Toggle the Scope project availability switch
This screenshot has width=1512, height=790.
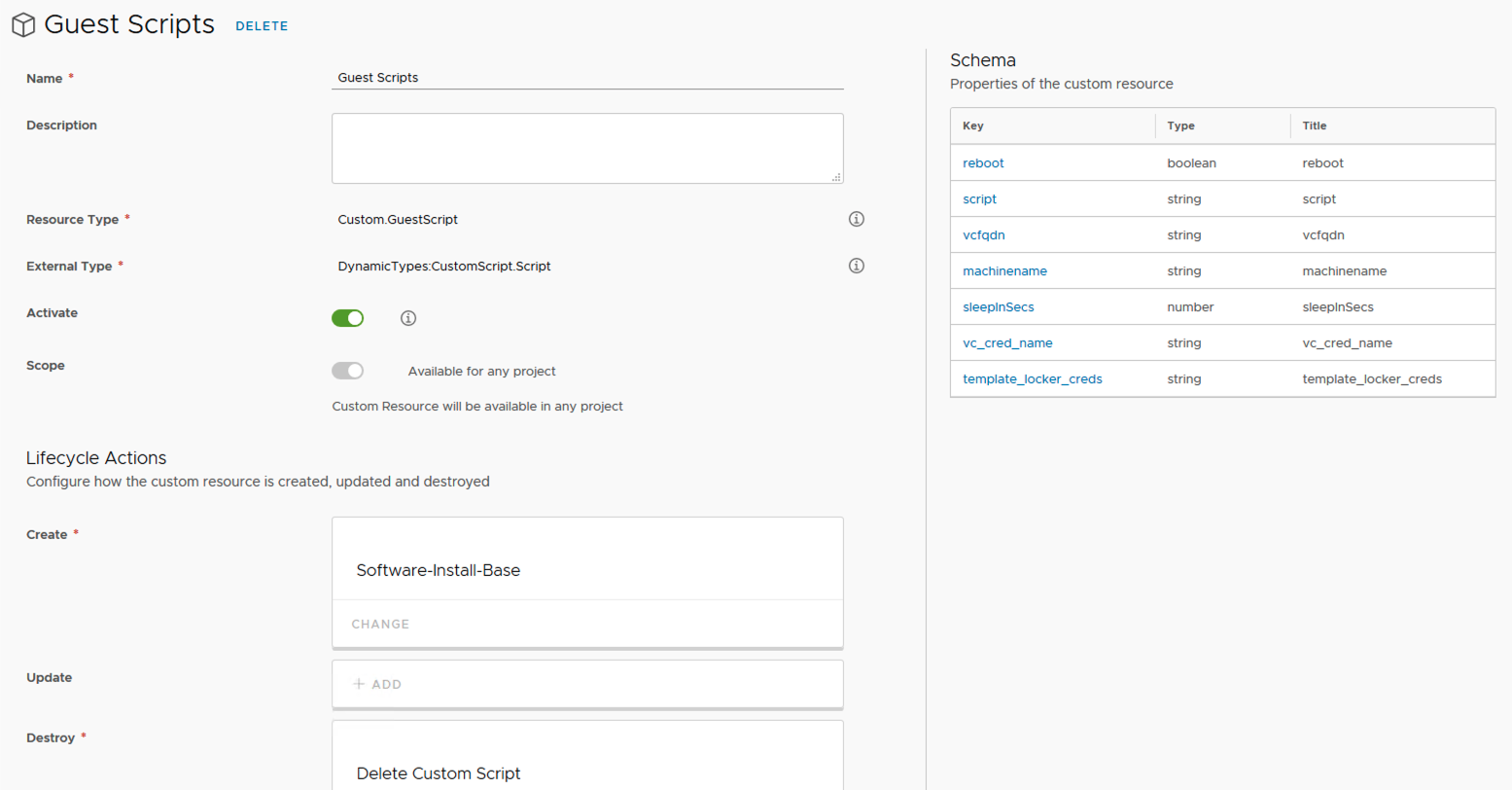tap(348, 371)
